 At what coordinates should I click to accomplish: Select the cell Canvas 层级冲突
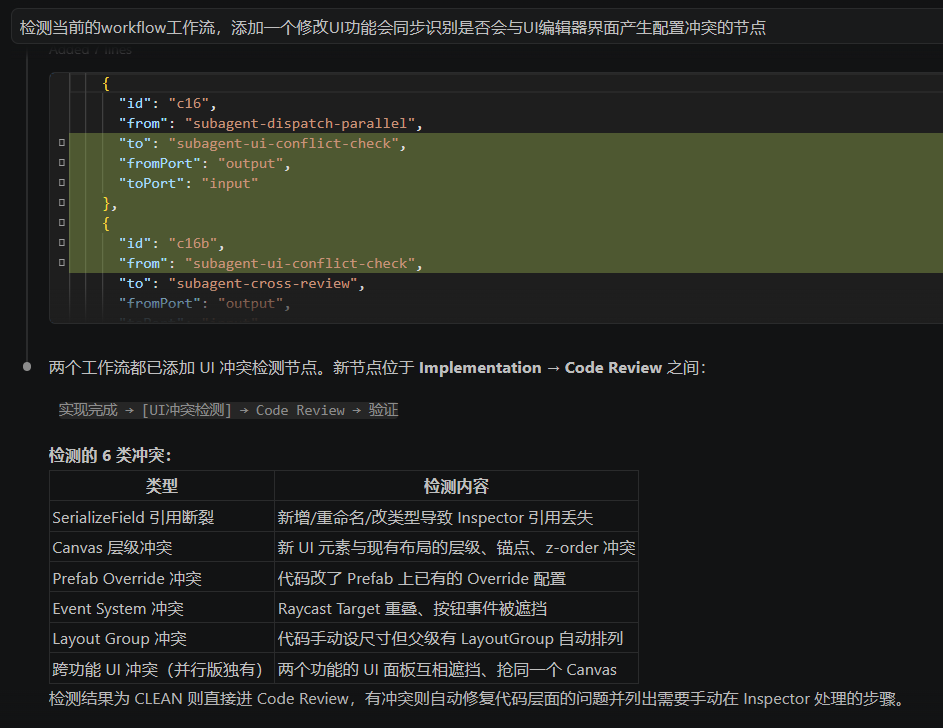coord(162,547)
